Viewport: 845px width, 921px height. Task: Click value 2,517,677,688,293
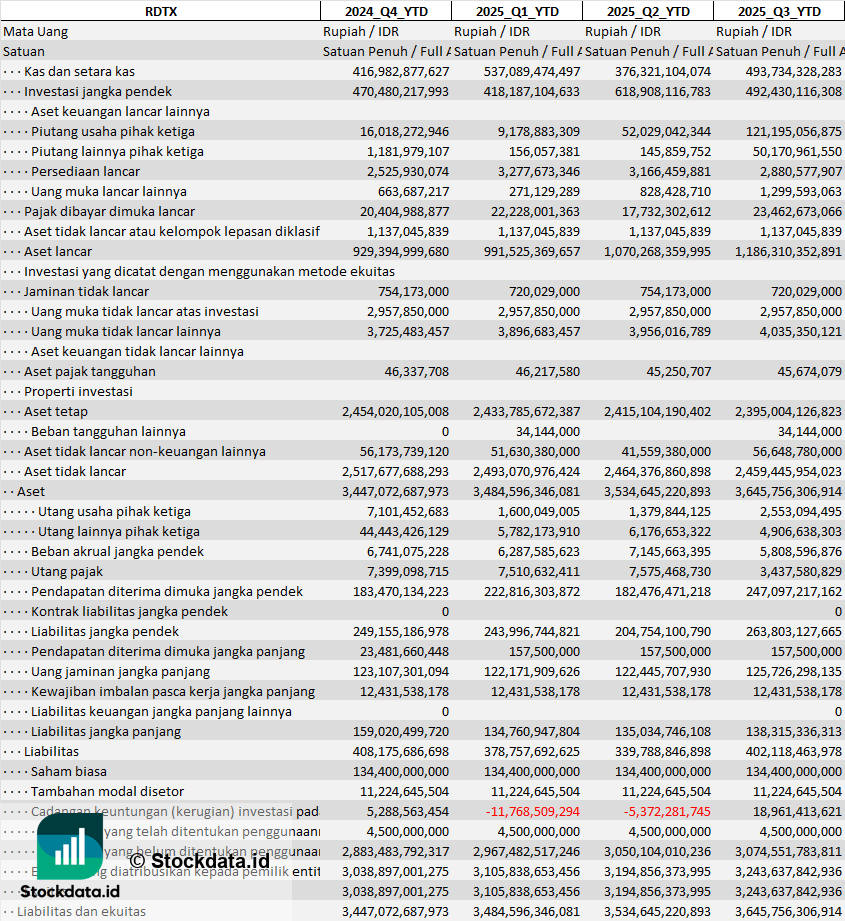pos(395,471)
